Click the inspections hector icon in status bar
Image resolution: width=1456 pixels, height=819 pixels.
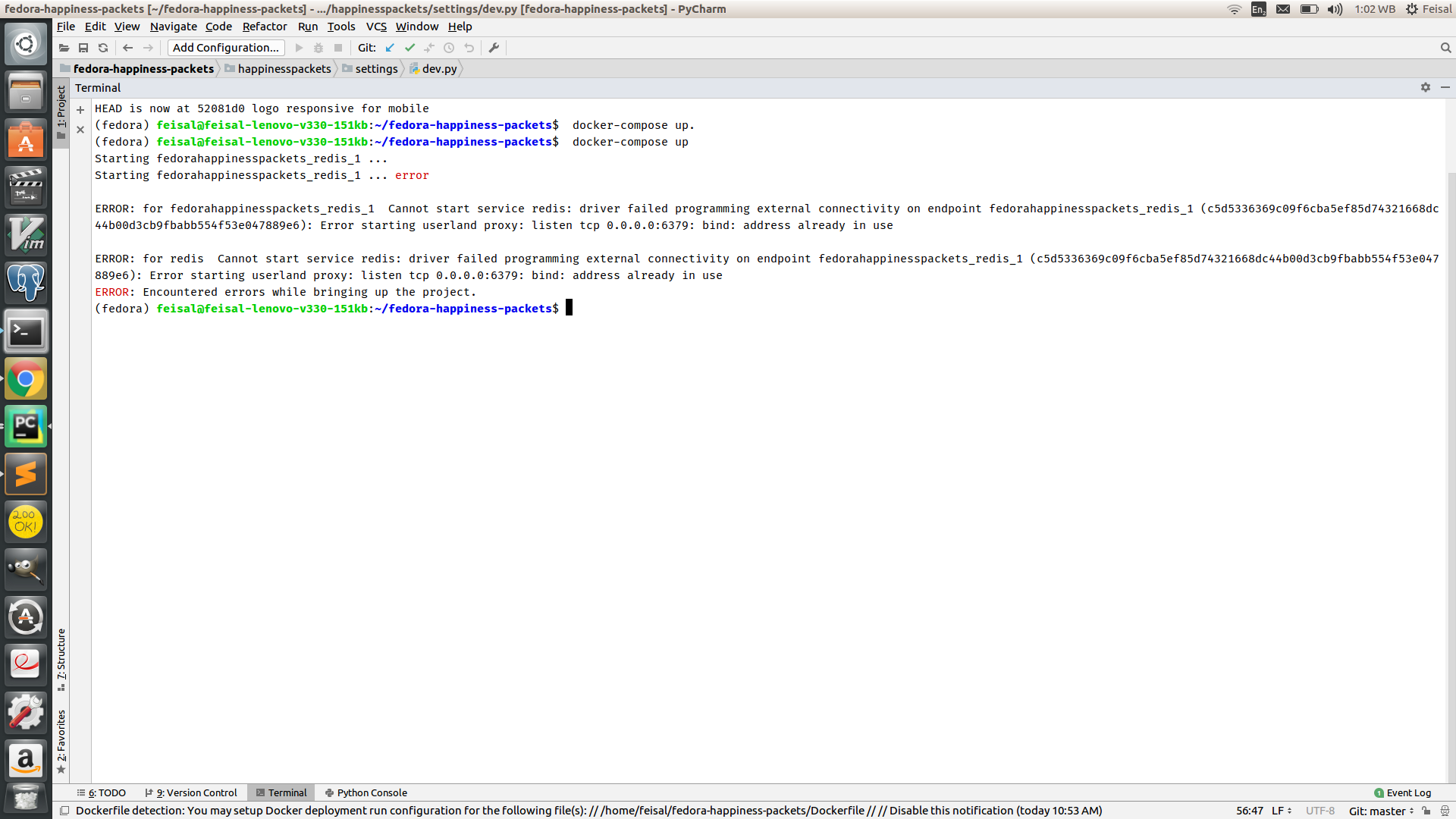point(1445,811)
